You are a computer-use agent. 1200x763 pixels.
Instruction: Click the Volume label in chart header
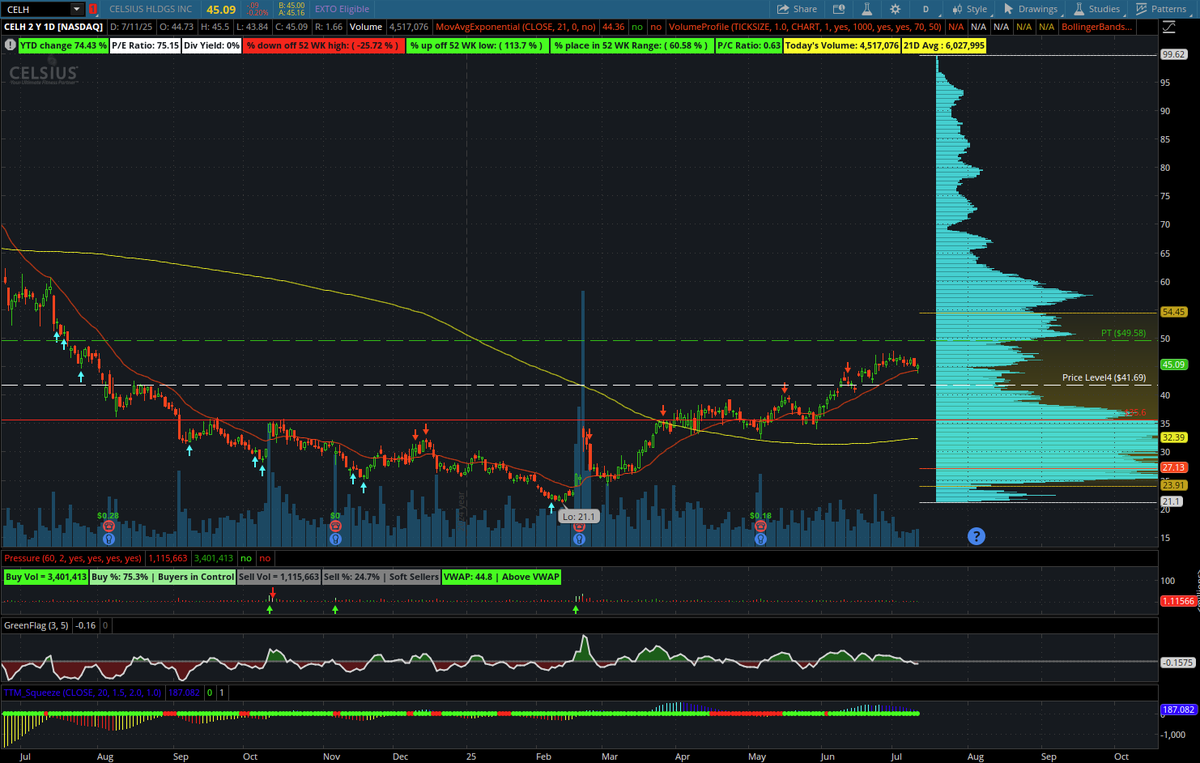pyautogui.click(x=365, y=27)
